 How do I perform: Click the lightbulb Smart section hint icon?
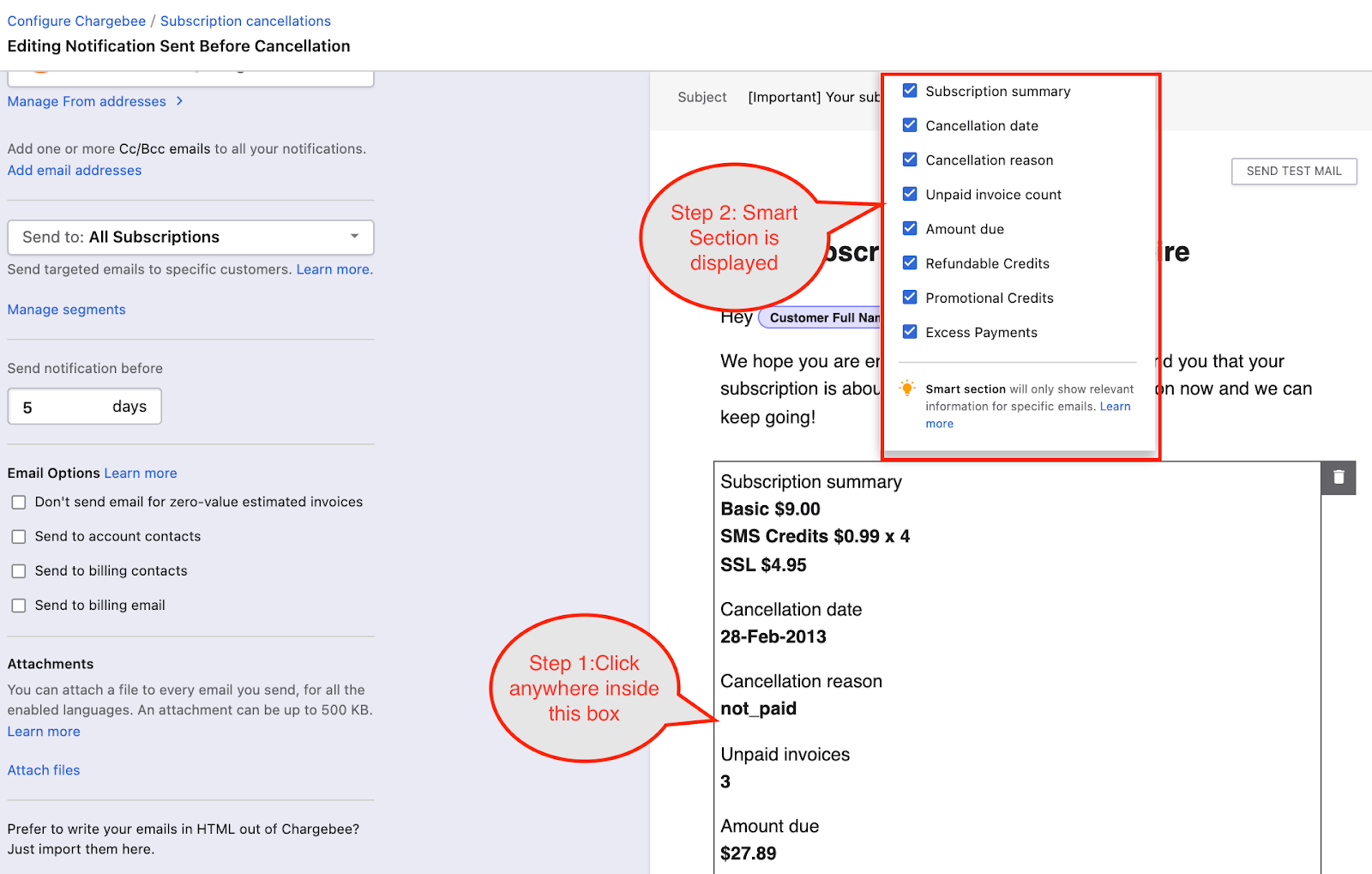tap(906, 389)
